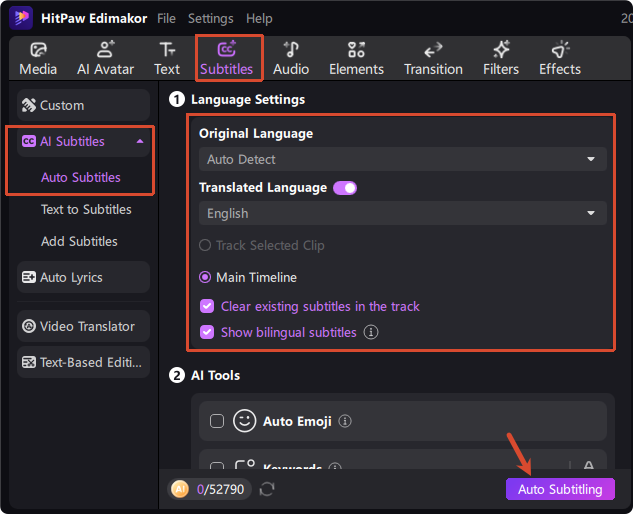Open the File menu
Screen dimensions: 633x514
[x=166, y=19]
